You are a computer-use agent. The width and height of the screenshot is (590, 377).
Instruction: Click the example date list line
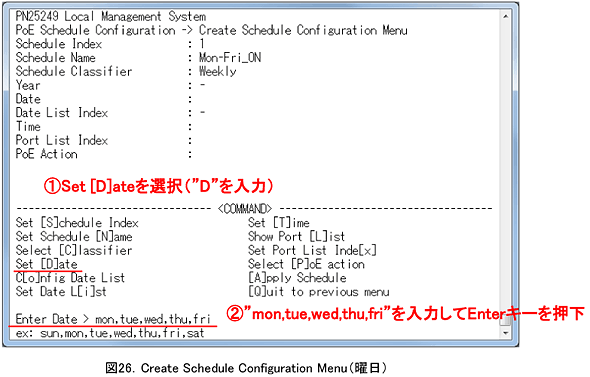click(x=110, y=333)
